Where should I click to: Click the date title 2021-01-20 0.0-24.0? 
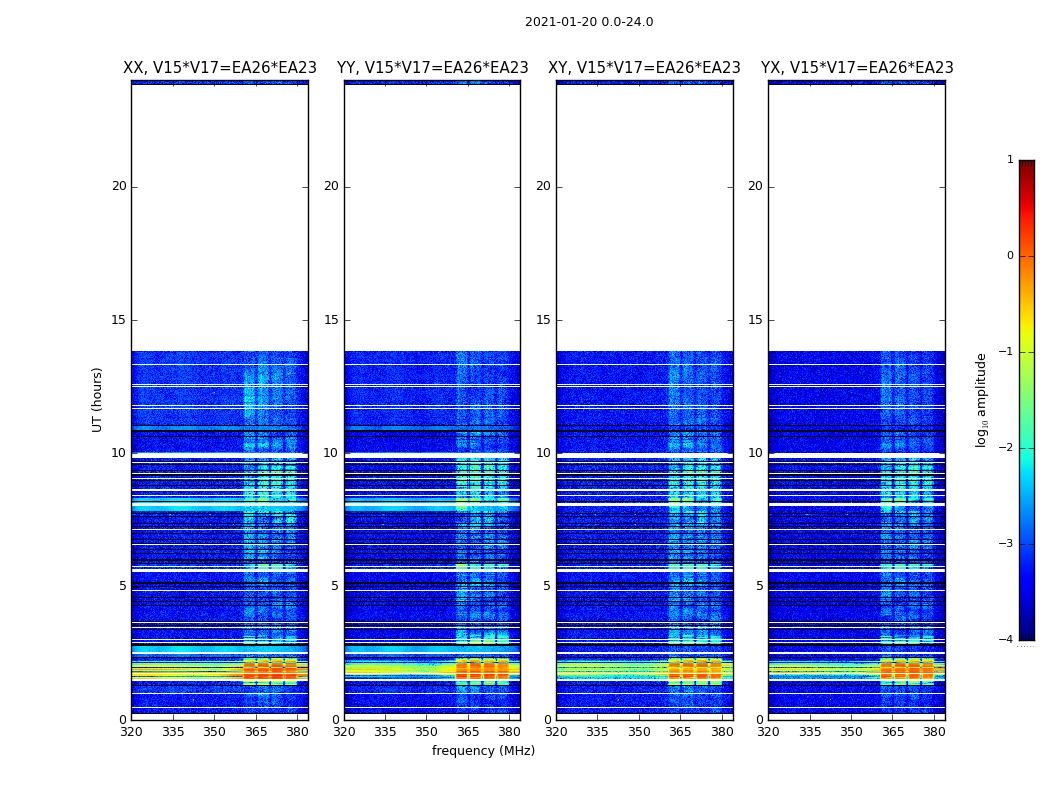click(589, 22)
